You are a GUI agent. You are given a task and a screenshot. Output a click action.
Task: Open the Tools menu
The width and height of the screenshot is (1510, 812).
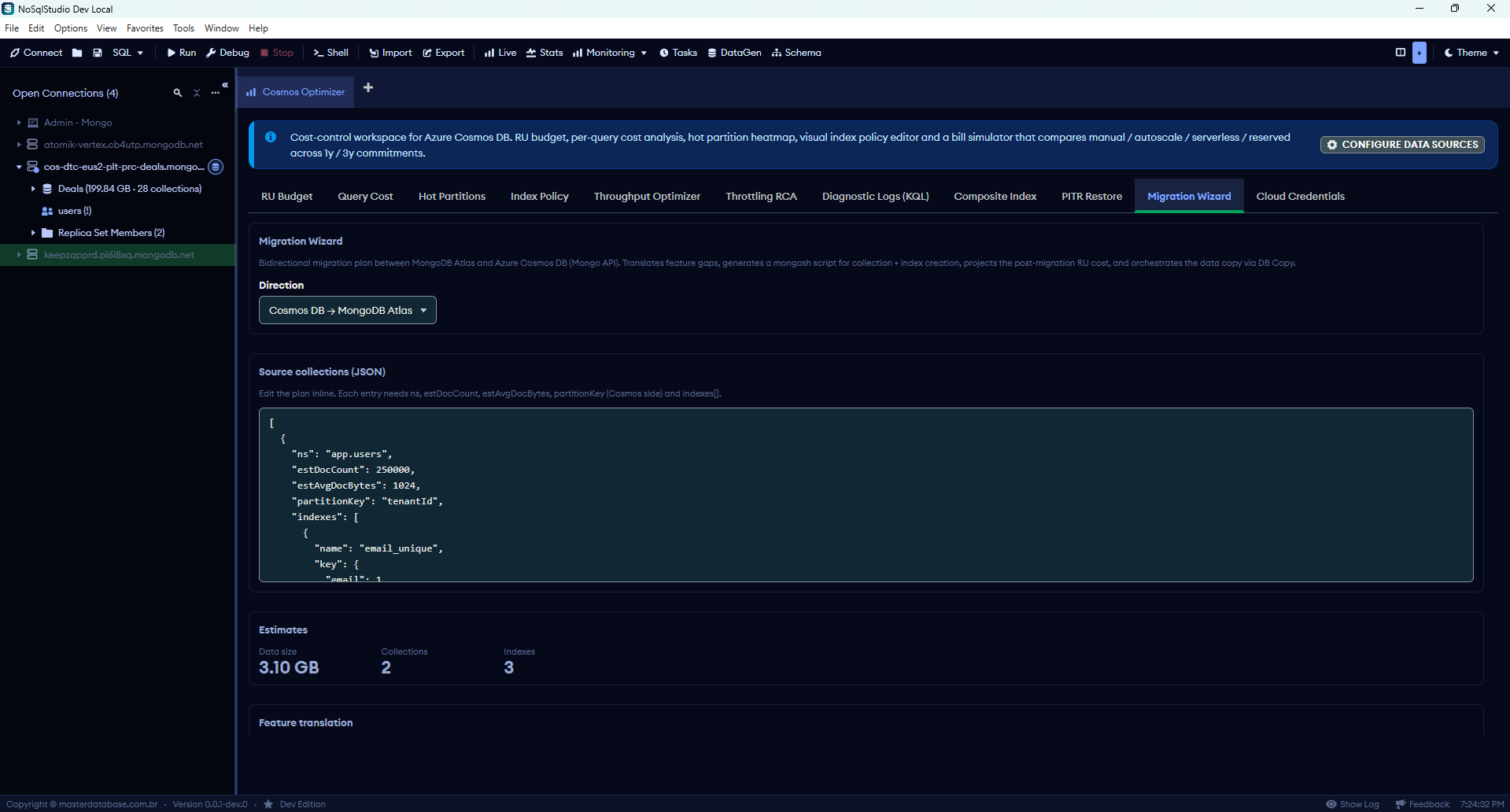(183, 28)
